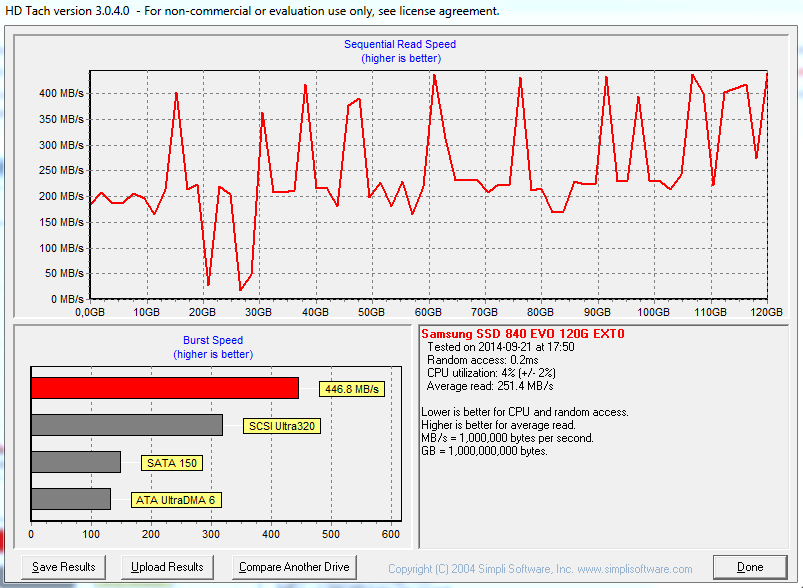Click the Sequential Read Speed chart title

(x=400, y=45)
